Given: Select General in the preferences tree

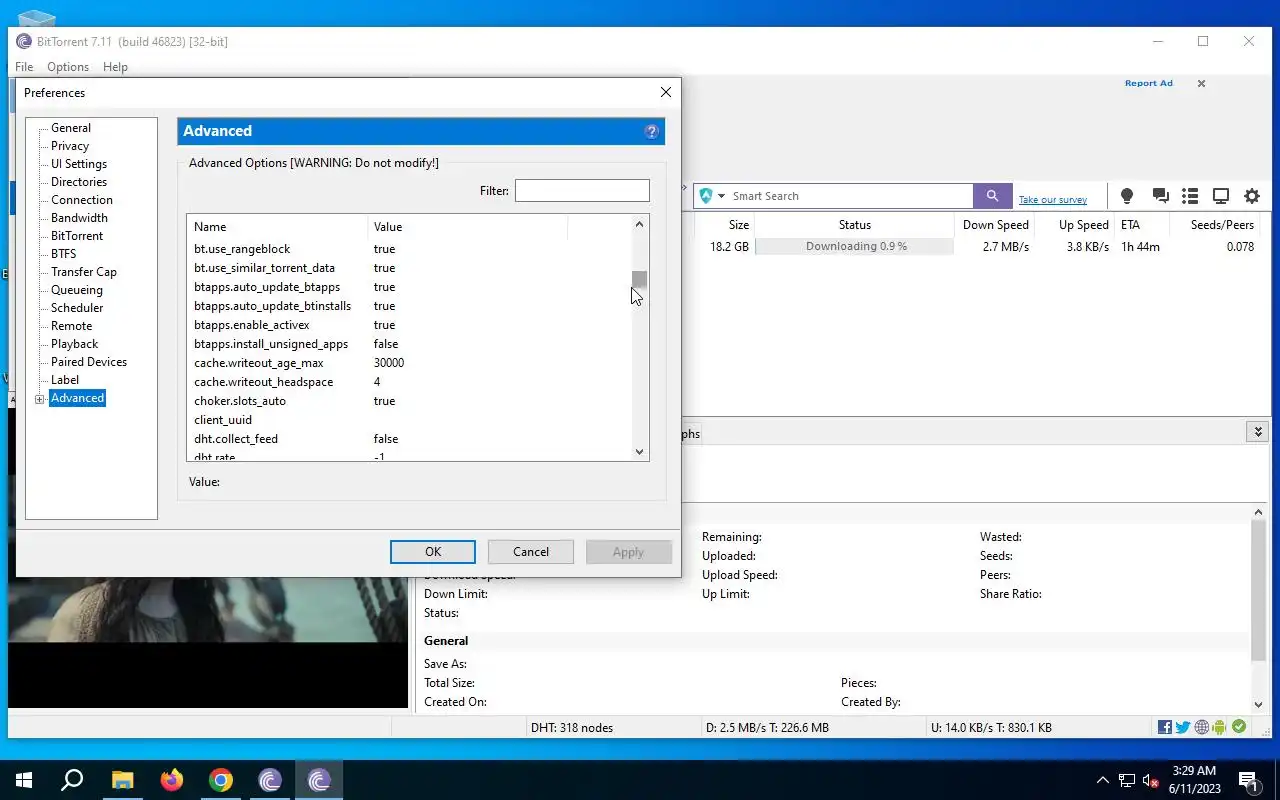Looking at the screenshot, I should (71, 128).
